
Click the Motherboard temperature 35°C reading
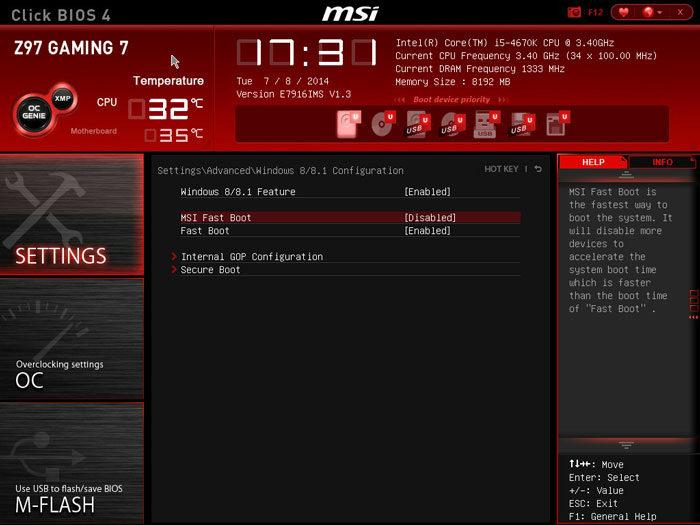tap(174, 135)
